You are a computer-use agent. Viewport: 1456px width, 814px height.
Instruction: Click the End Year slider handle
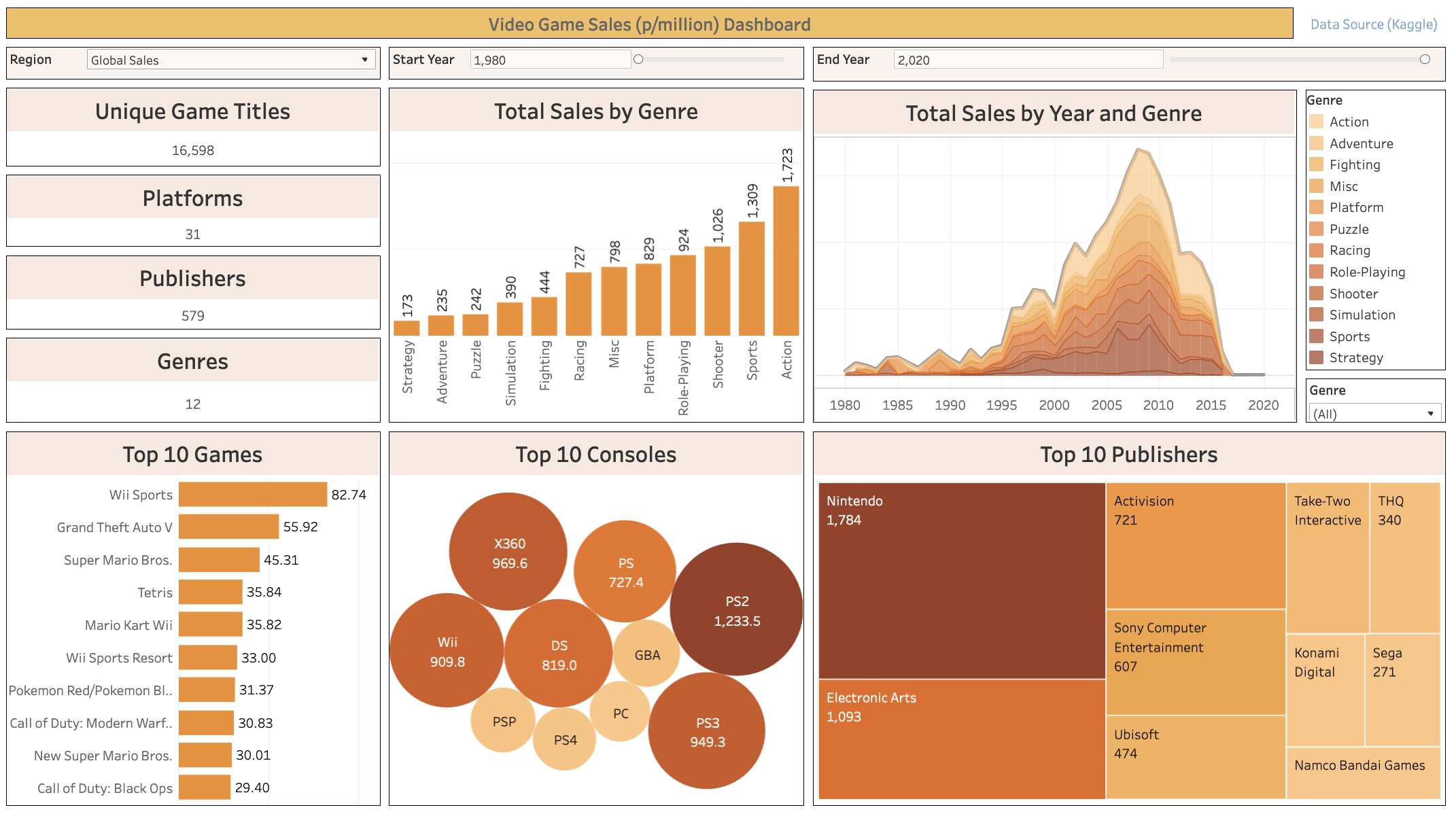point(1425,59)
